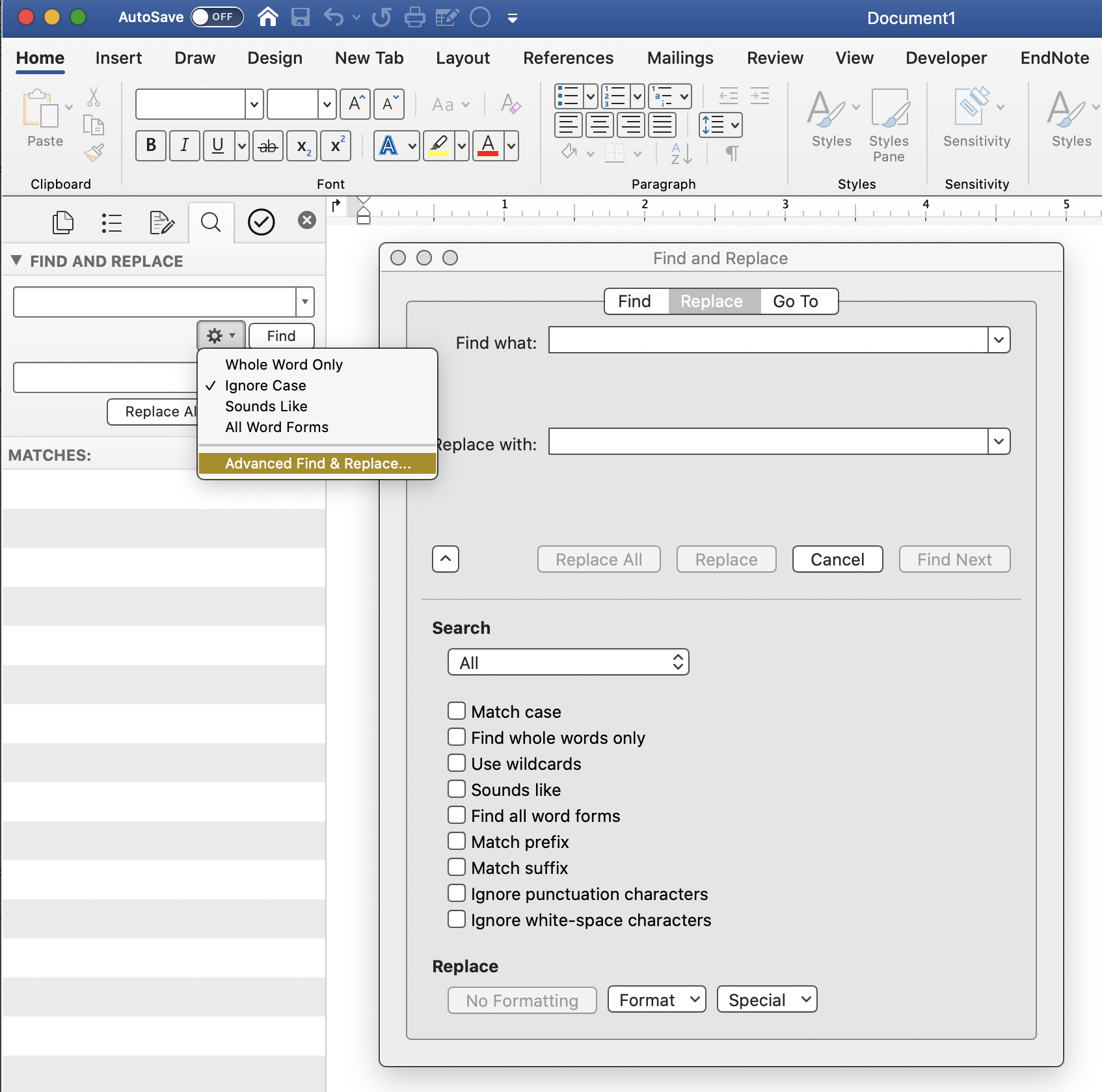Open the headings list sidebar icon
The height and width of the screenshot is (1092, 1102).
[x=111, y=223]
